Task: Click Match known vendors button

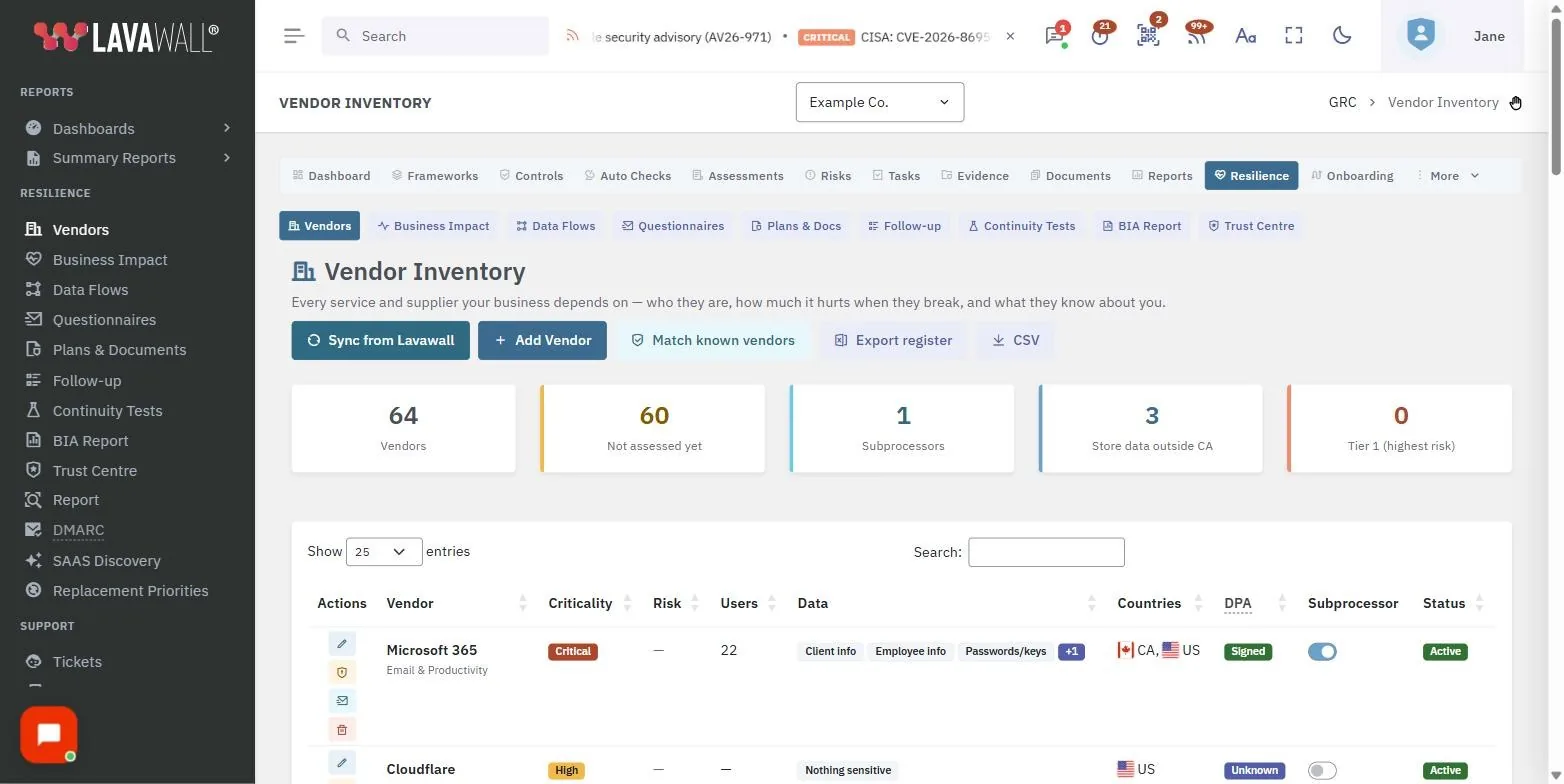Action: (713, 340)
